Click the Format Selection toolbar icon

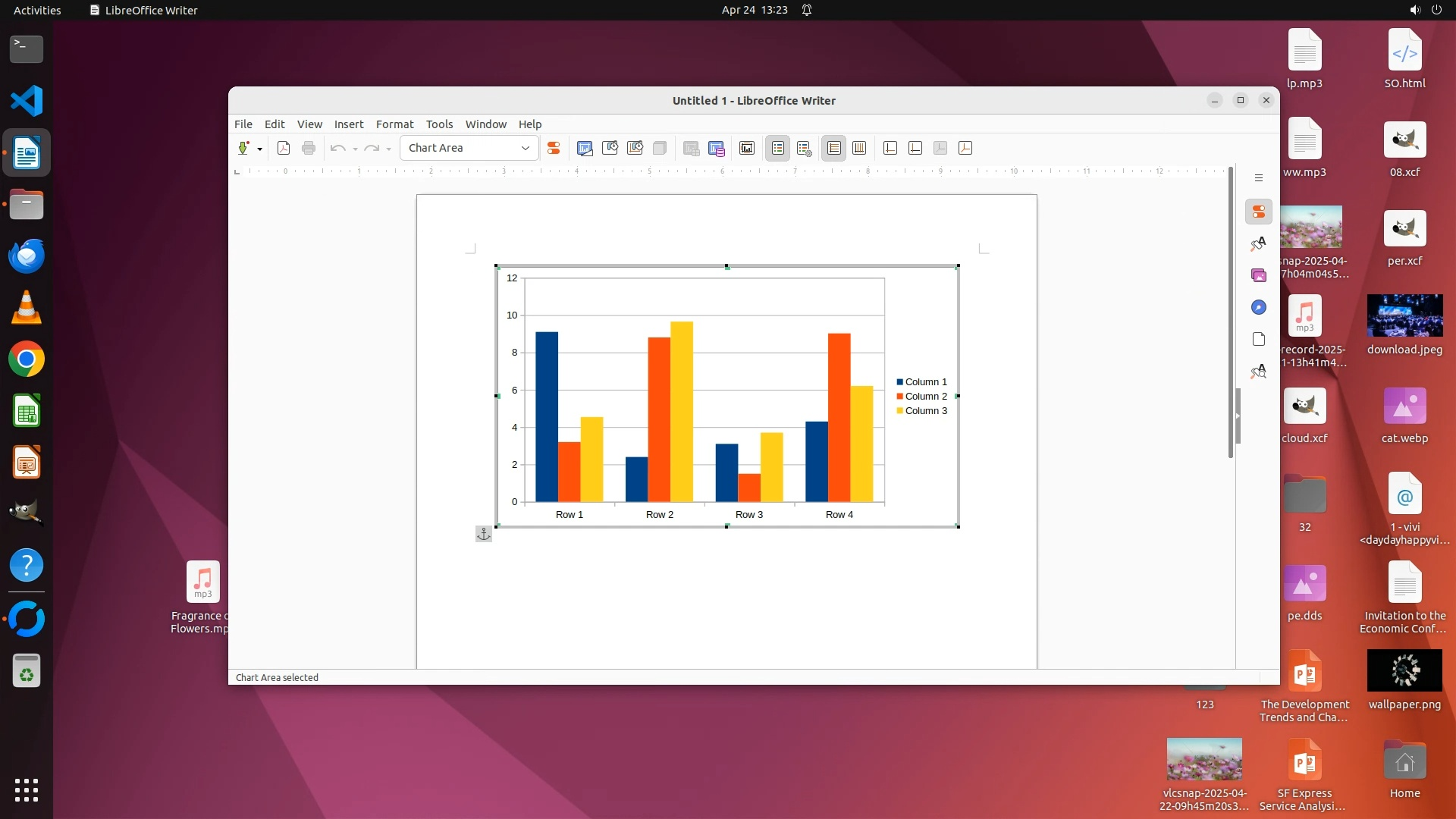click(554, 148)
